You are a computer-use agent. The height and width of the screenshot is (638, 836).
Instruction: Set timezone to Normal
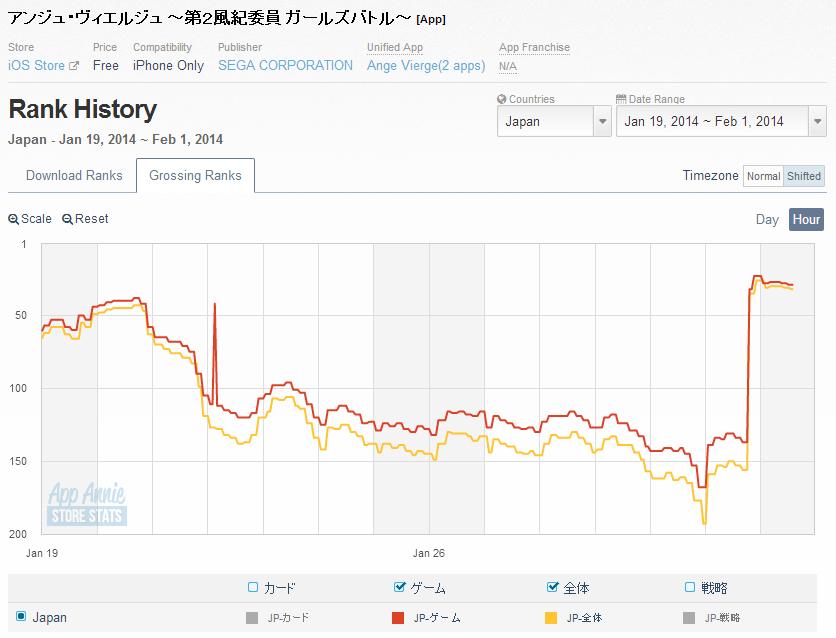pos(763,176)
